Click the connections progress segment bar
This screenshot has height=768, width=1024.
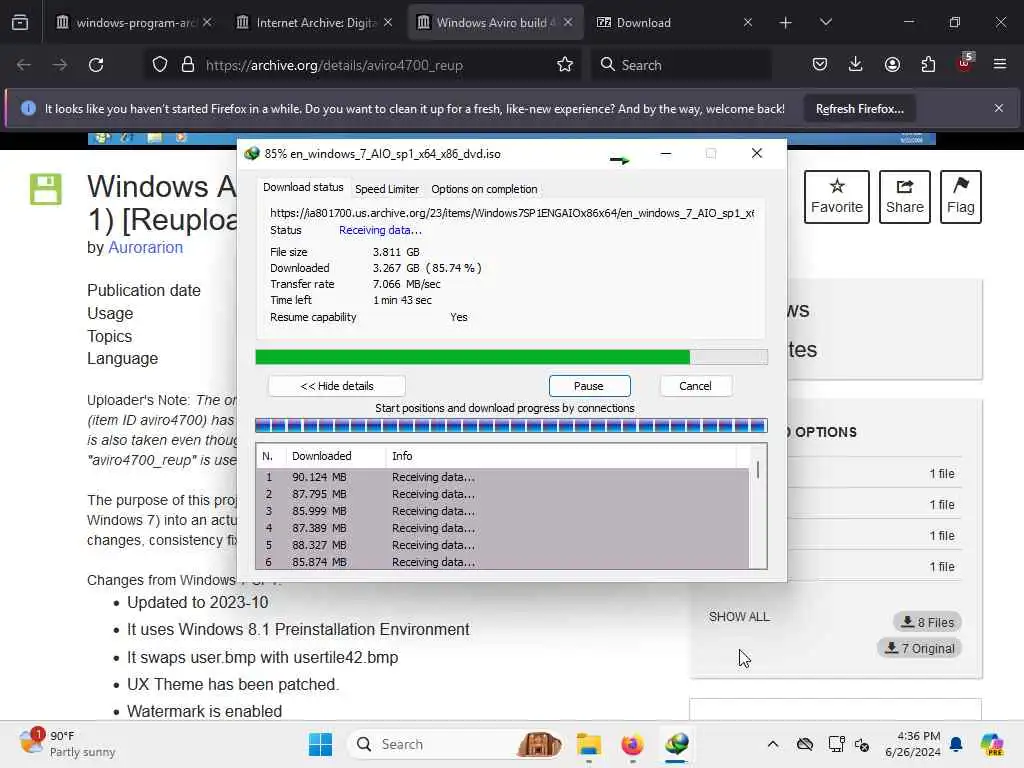point(511,426)
